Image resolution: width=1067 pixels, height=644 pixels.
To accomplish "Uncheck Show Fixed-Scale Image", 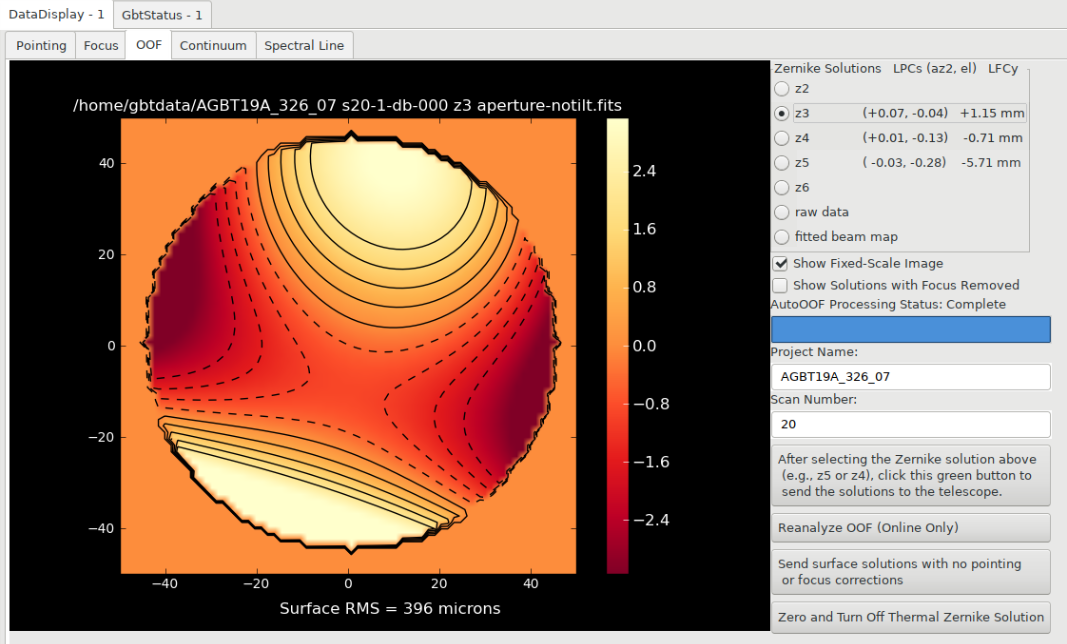I will click(780, 263).
